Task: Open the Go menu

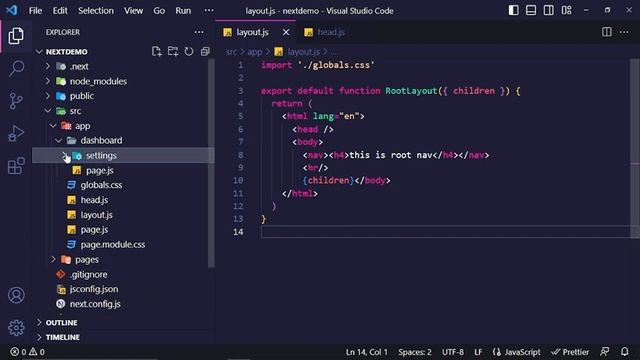Action: (x=159, y=11)
